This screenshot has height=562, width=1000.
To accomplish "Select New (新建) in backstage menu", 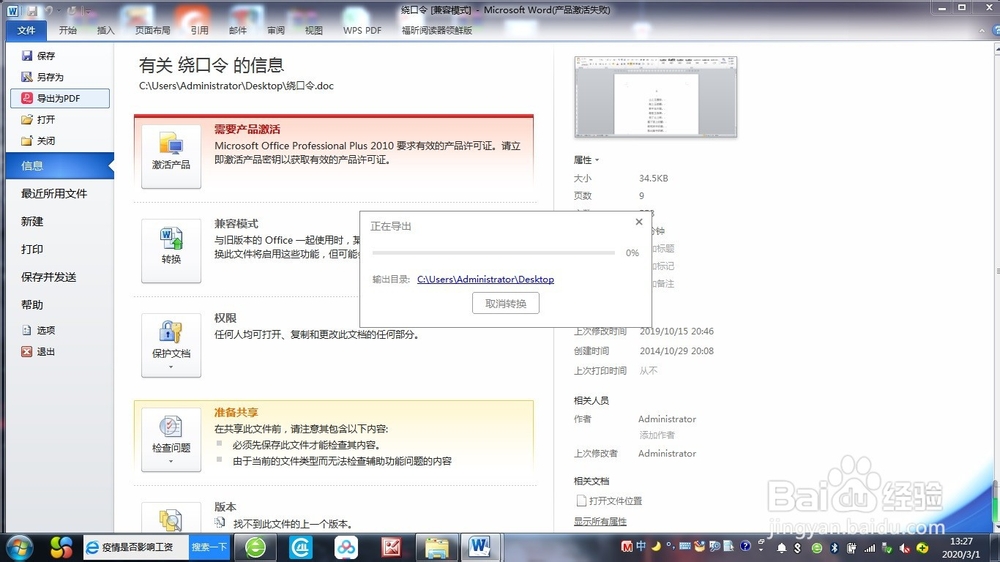I will click(x=32, y=221).
